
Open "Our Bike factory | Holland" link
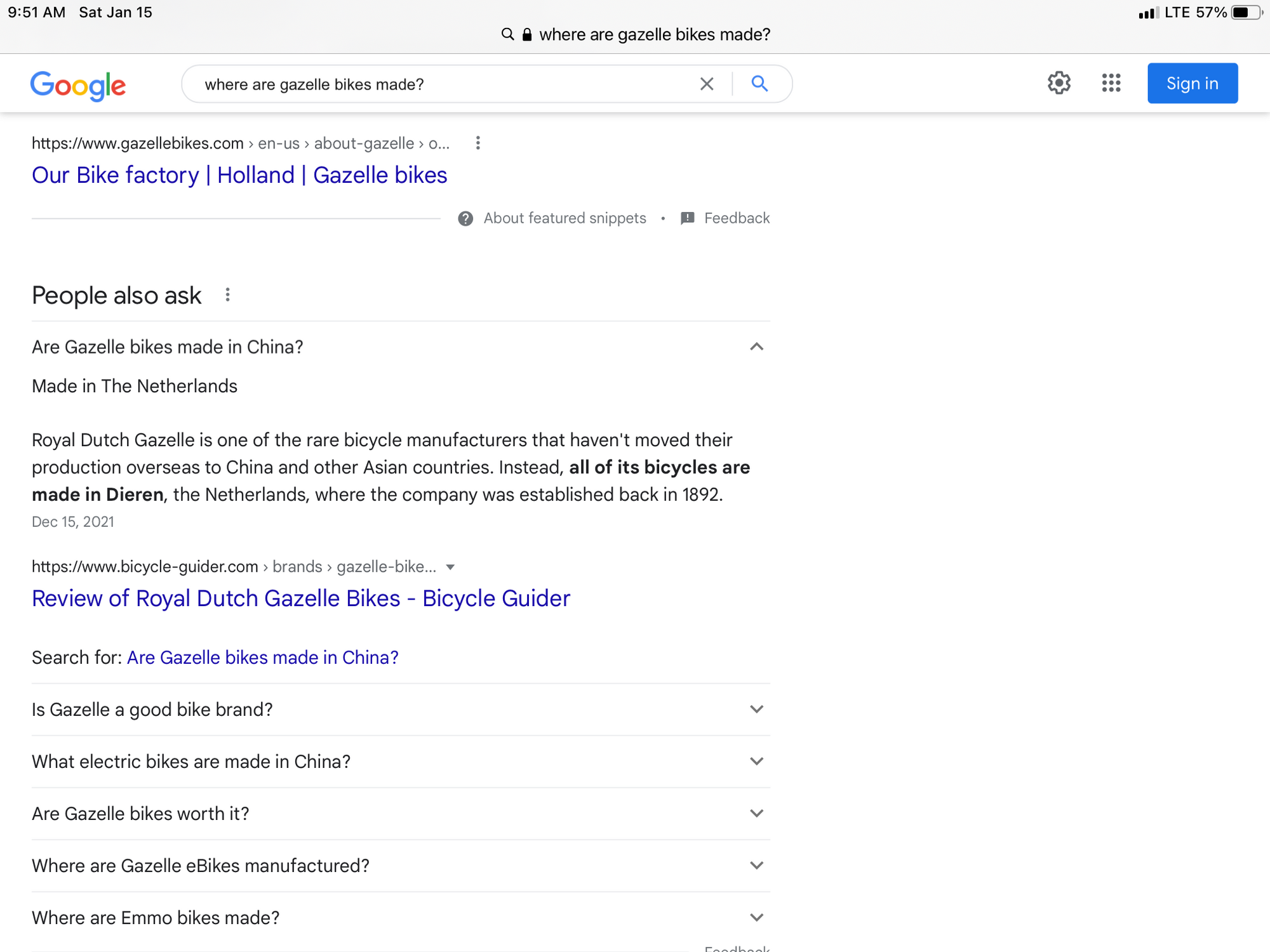pyautogui.click(x=239, y=175)
